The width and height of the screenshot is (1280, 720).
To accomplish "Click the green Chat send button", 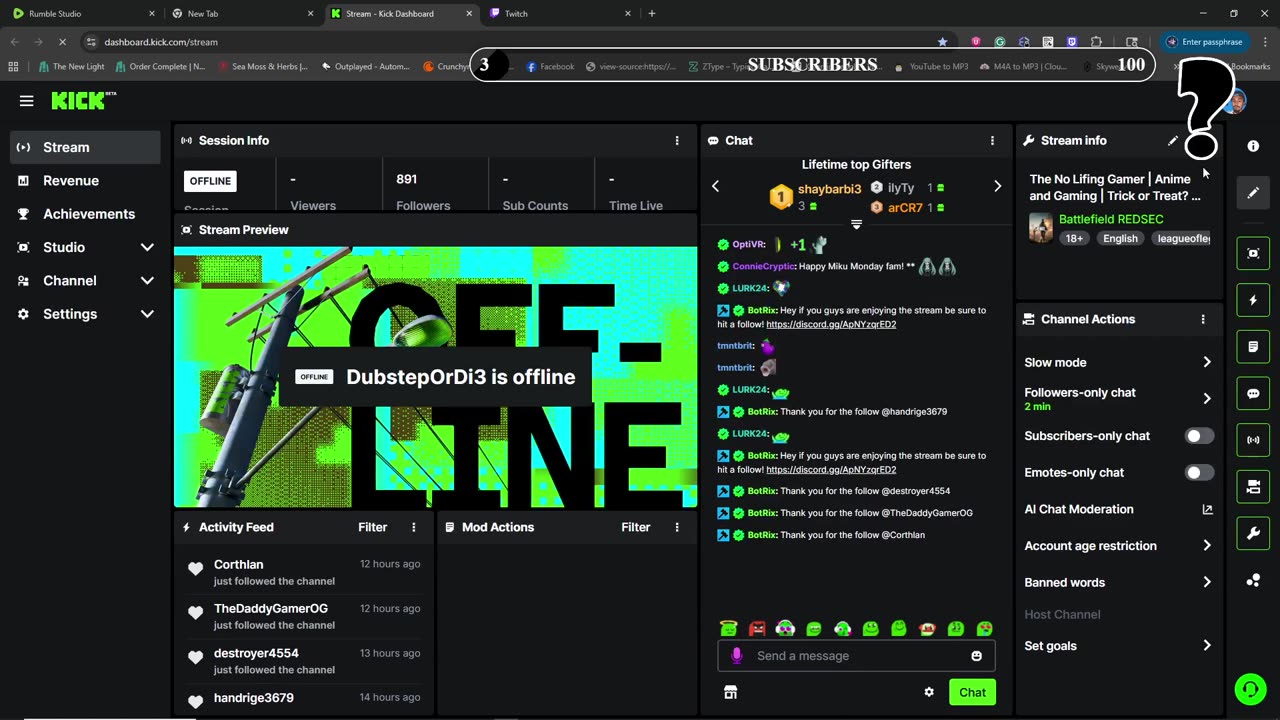I will coord(972,692).
